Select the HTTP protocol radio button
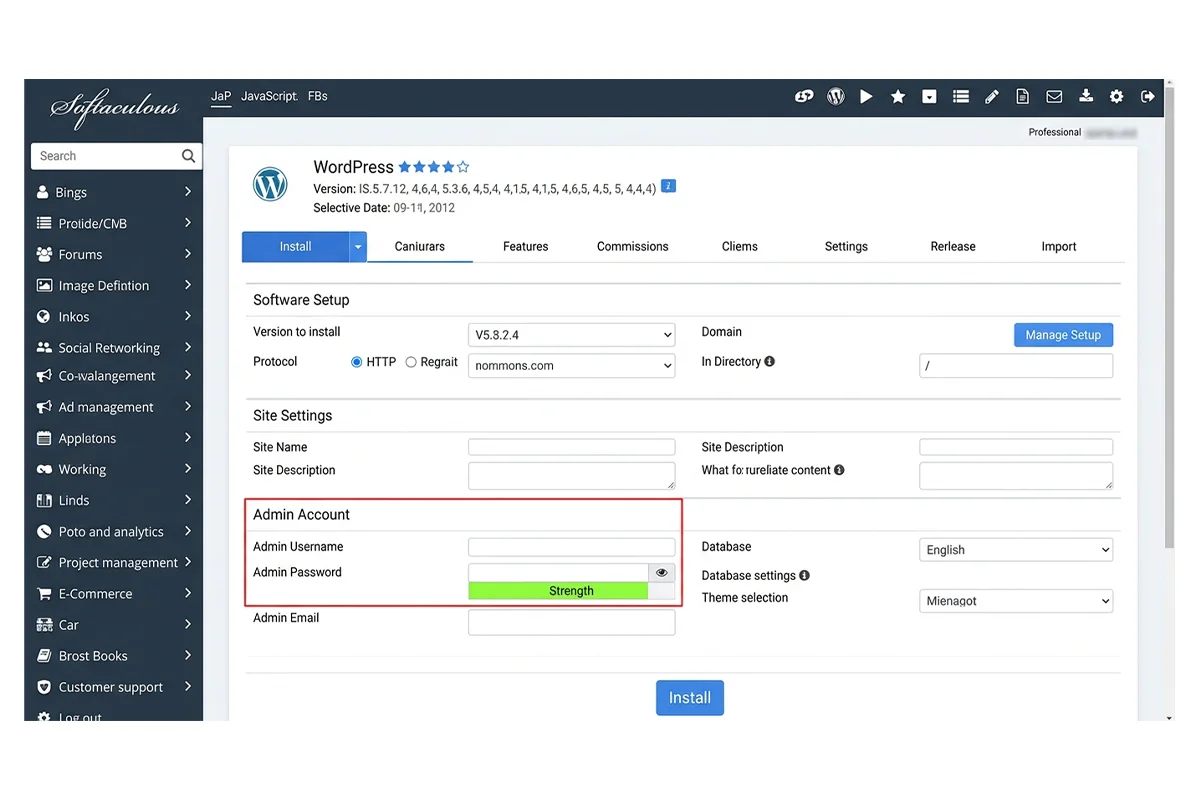 356,362
